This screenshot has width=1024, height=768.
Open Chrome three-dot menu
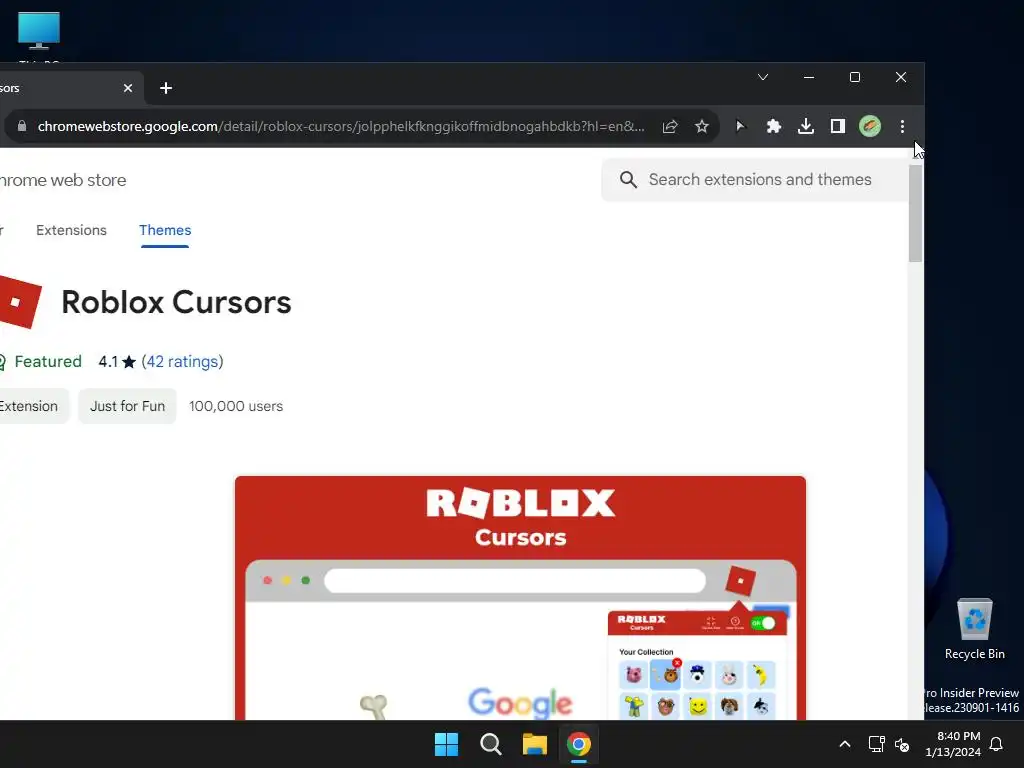click(902, 126)
